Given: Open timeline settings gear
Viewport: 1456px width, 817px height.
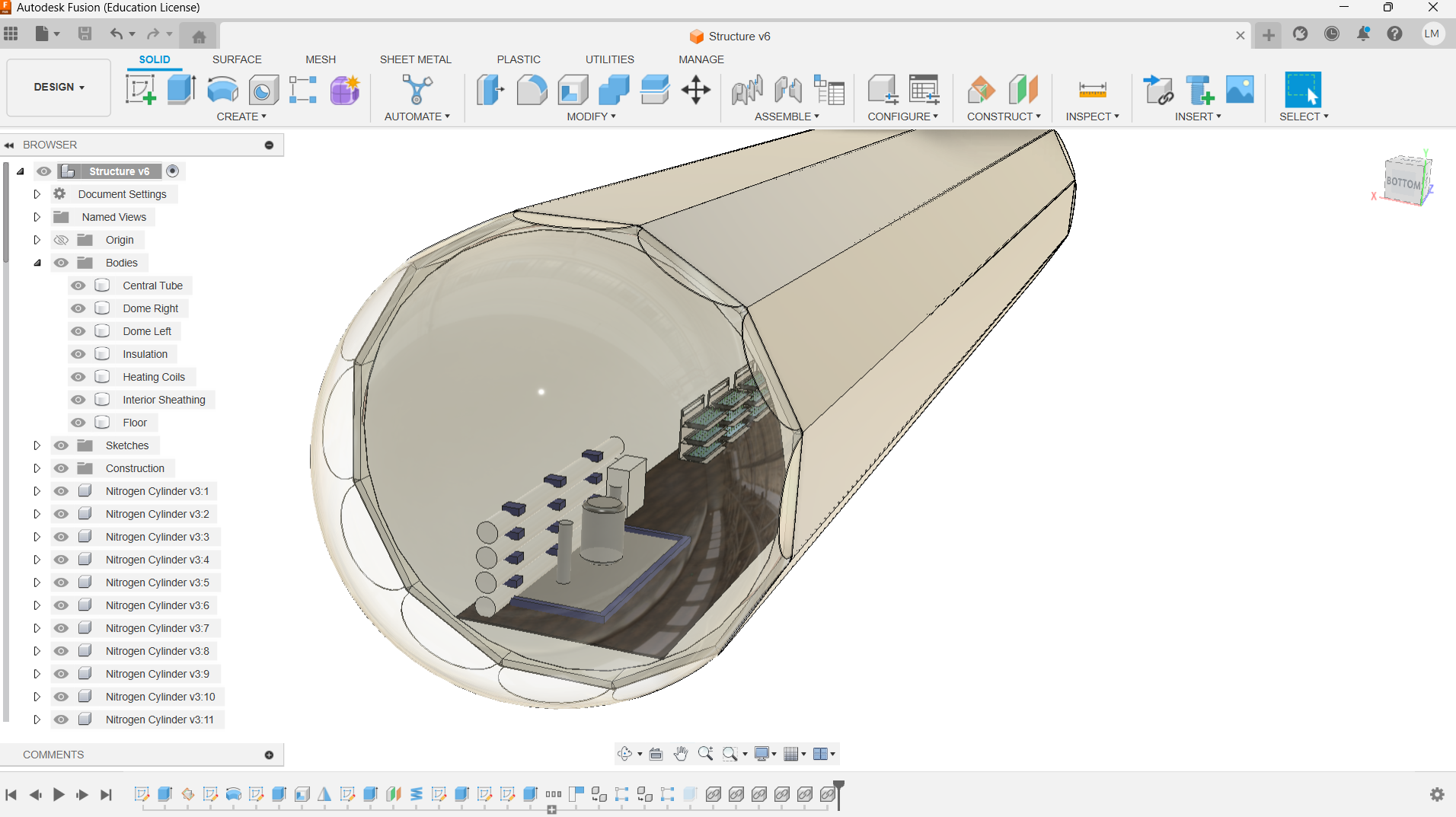Looking at the screenshot, I should (x=1437, y=795).
